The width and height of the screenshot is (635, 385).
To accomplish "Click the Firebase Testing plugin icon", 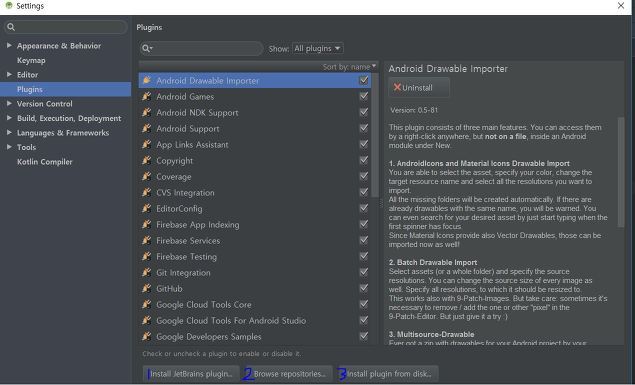I will click(147, 256).
